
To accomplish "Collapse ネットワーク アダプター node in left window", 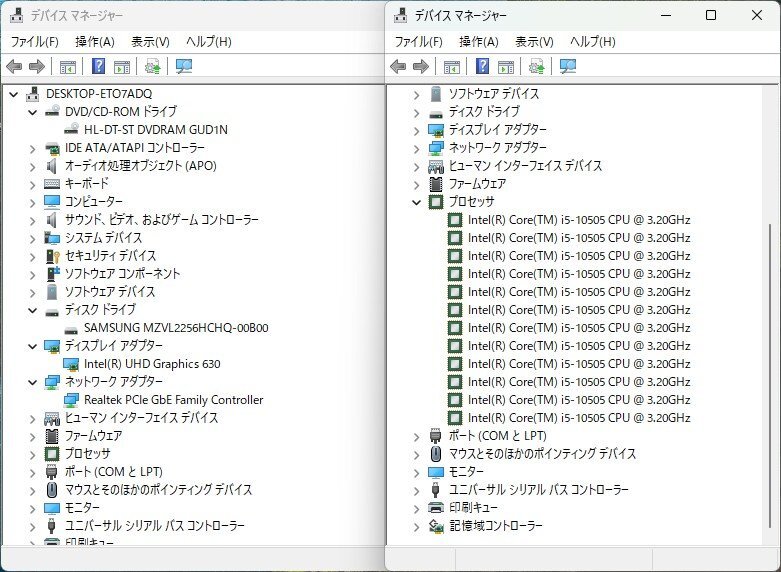I will point(32,382).
